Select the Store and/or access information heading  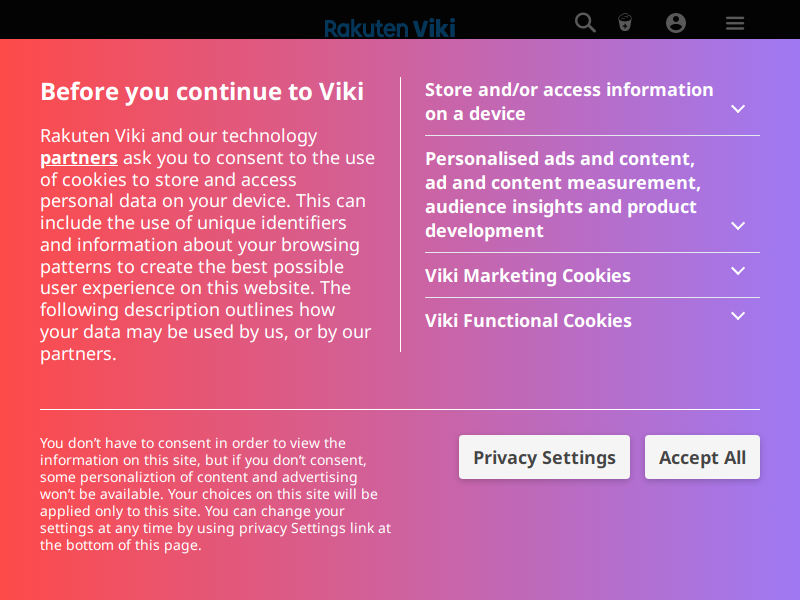(569, 102)
